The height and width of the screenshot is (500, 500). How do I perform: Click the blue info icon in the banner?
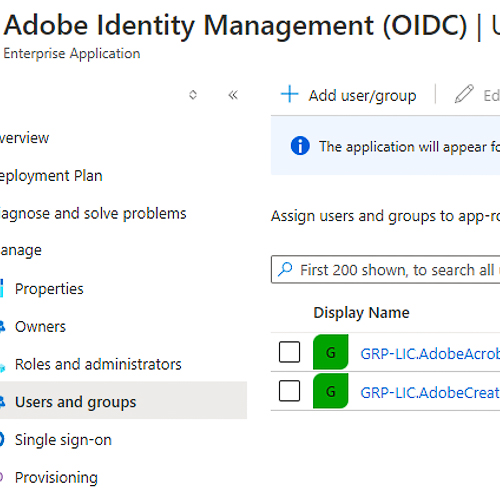[300, 146]
